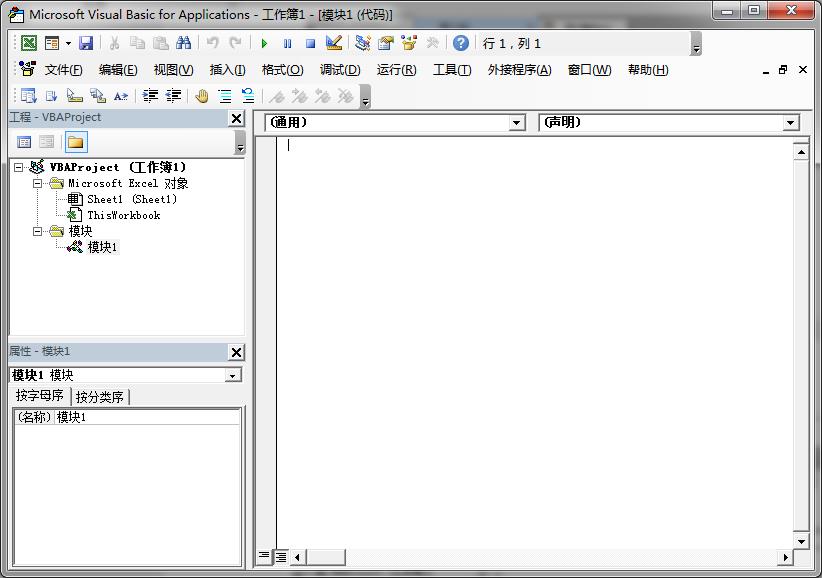Click the Parameter Info icon
This screenshot has height=578, width=822.
point(98,96)
